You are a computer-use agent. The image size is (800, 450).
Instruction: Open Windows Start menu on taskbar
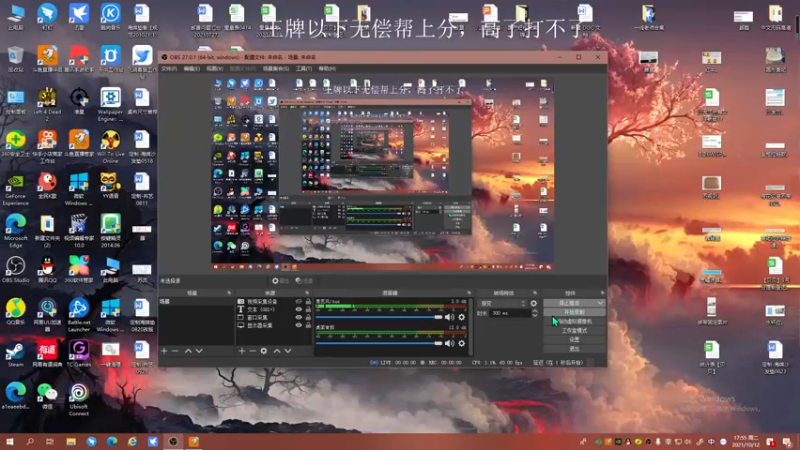tap(10, 441)
